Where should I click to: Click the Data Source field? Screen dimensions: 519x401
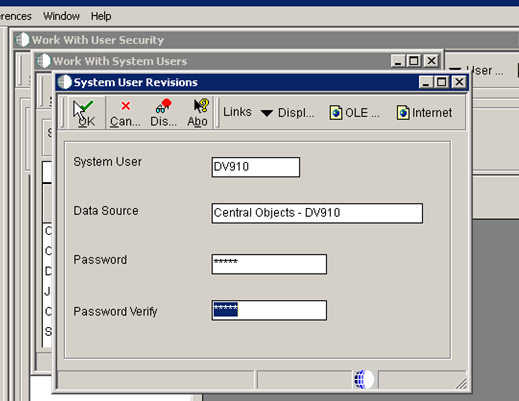317,213
